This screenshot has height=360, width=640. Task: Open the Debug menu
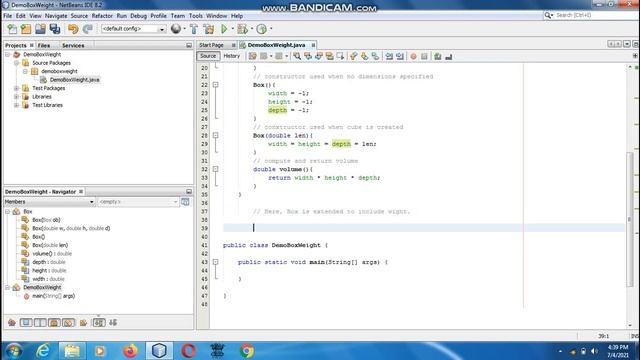(138, 16)
